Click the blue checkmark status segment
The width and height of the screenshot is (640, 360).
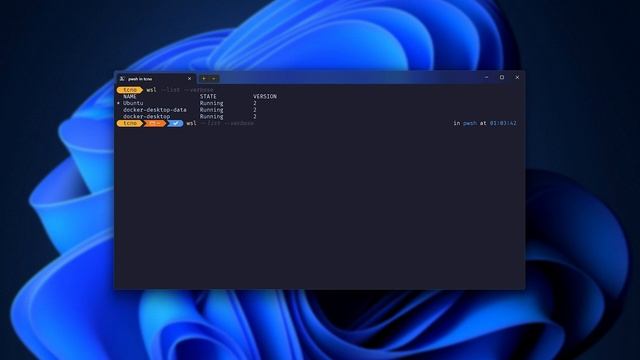coord(176,123)
